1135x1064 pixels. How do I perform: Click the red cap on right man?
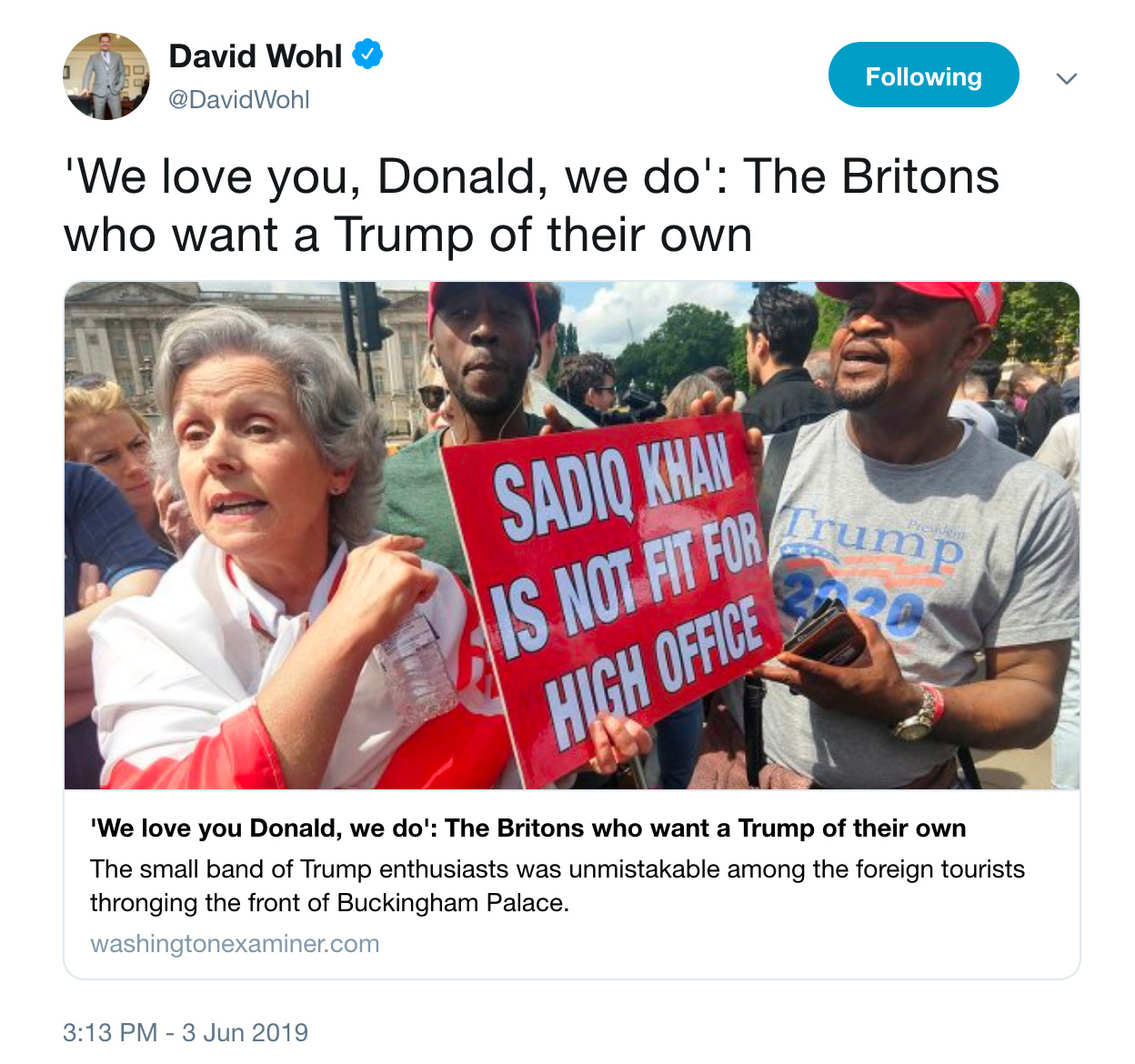(919, 302)
